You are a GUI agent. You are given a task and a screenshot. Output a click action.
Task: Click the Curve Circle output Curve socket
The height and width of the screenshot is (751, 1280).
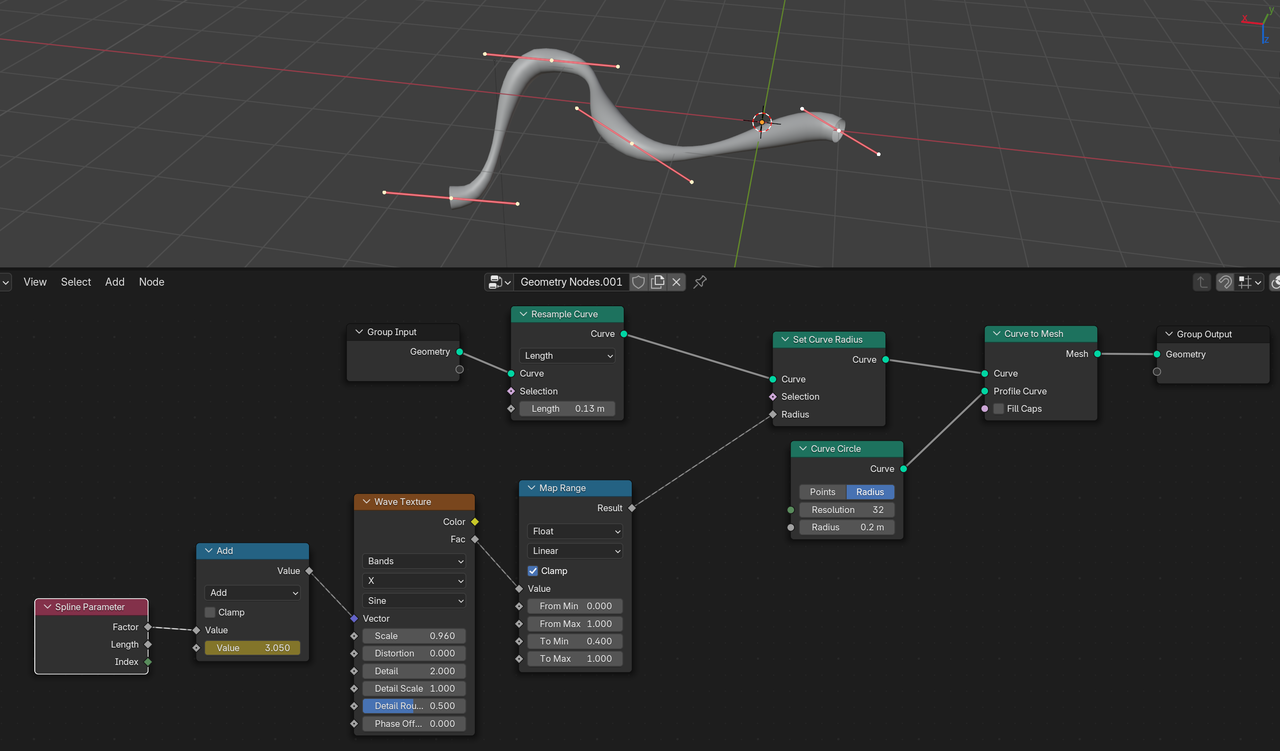click(x=904, y=469)
